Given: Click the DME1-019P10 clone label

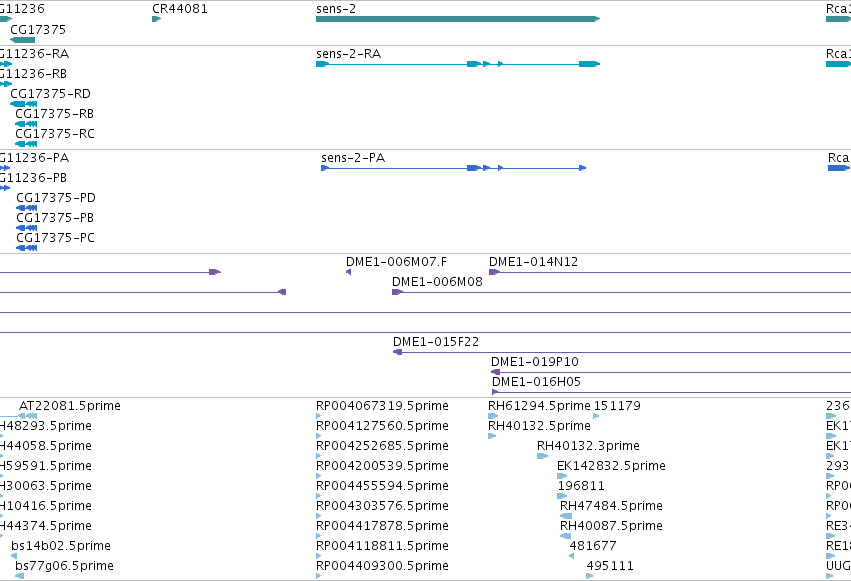Looking at the screenshot, I should [535, 362].
